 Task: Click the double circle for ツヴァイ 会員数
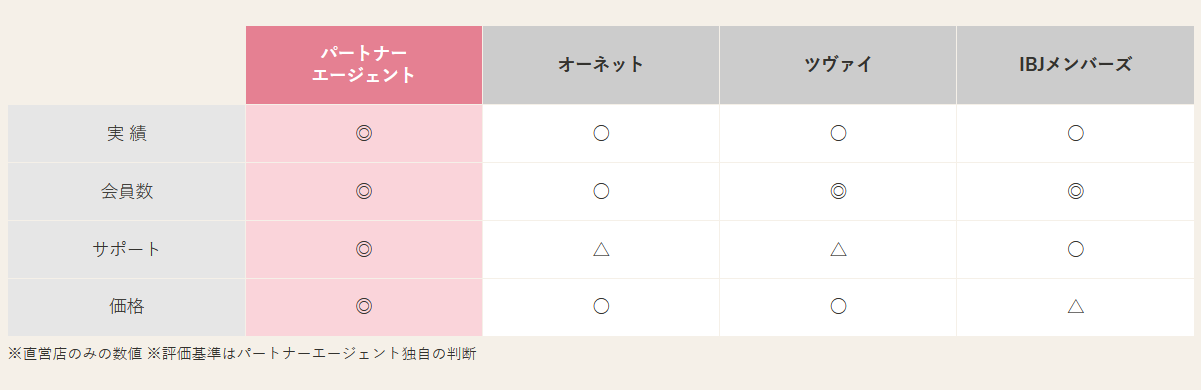tap(838, 191)
